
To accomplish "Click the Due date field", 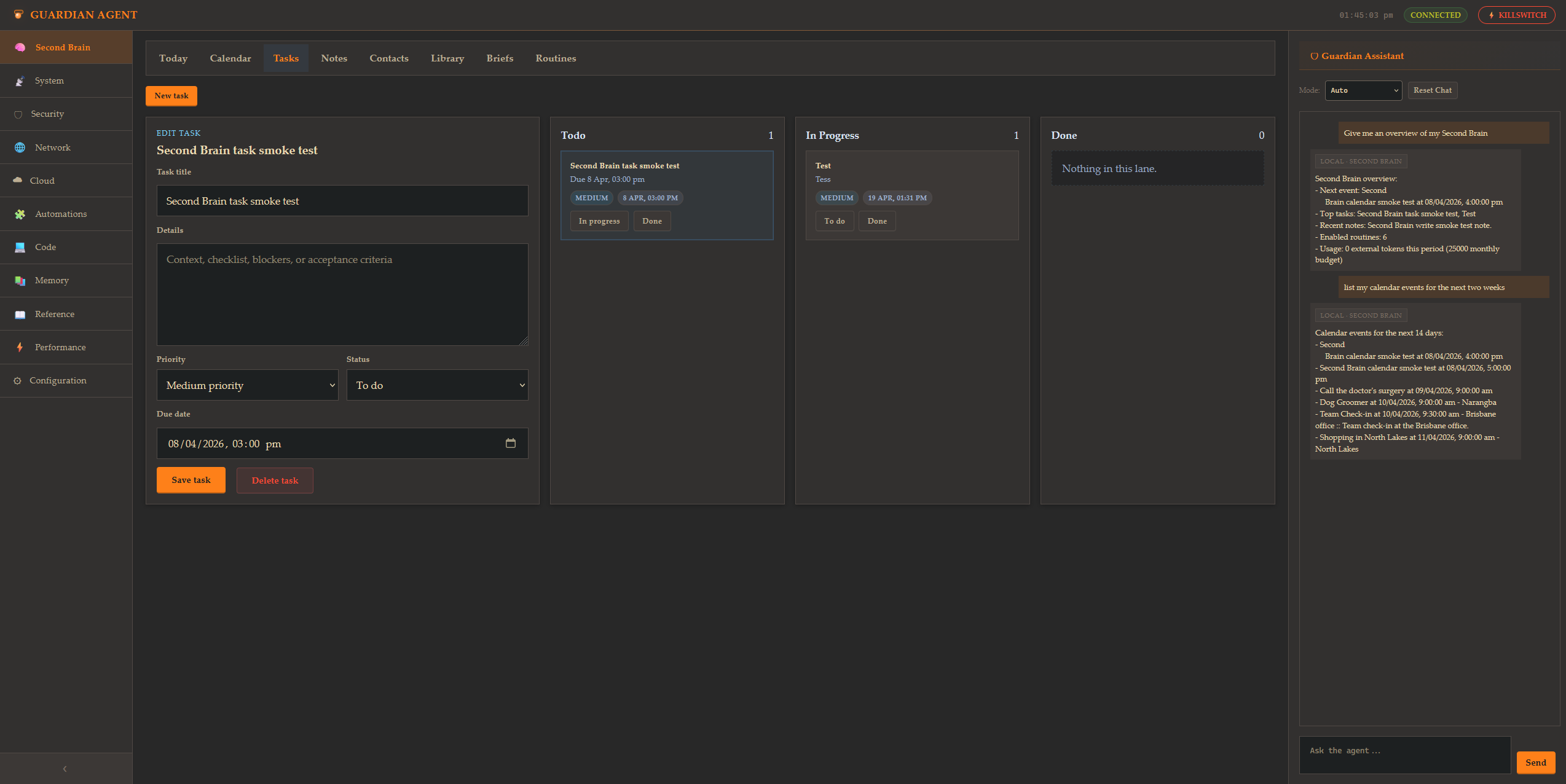I will coord(342,443).
